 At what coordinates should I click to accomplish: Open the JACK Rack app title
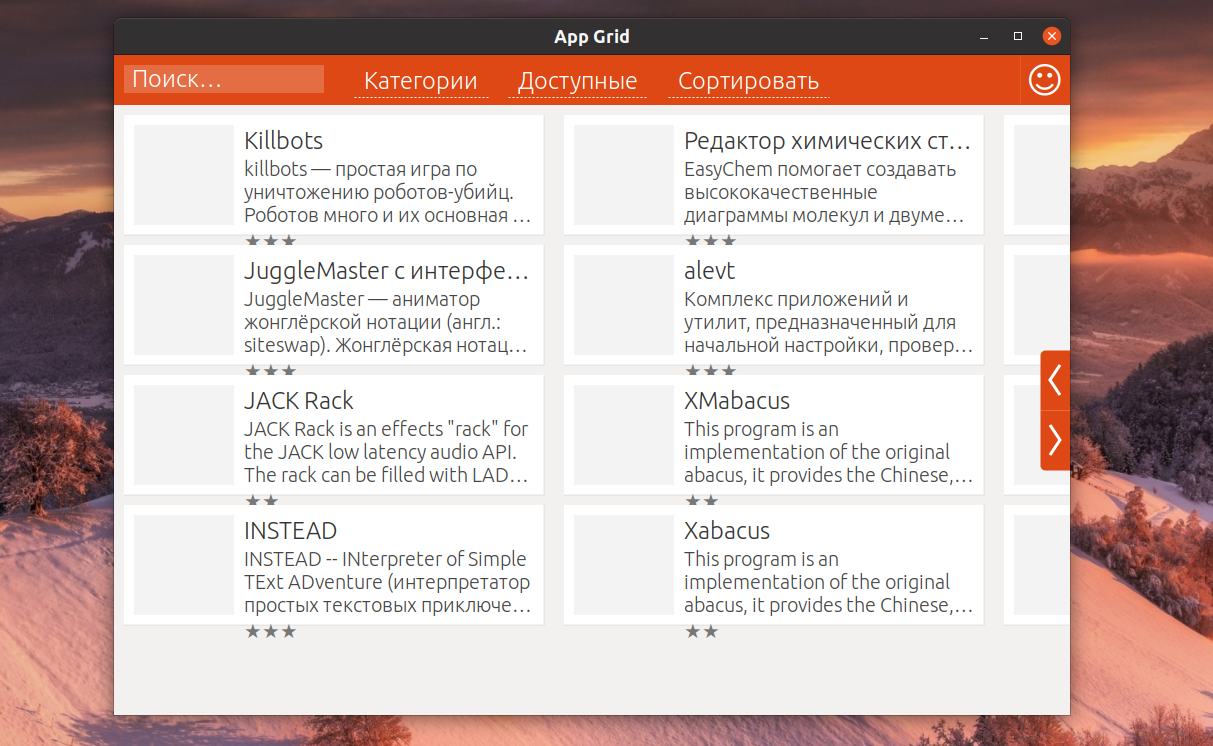tap(299, 401)
